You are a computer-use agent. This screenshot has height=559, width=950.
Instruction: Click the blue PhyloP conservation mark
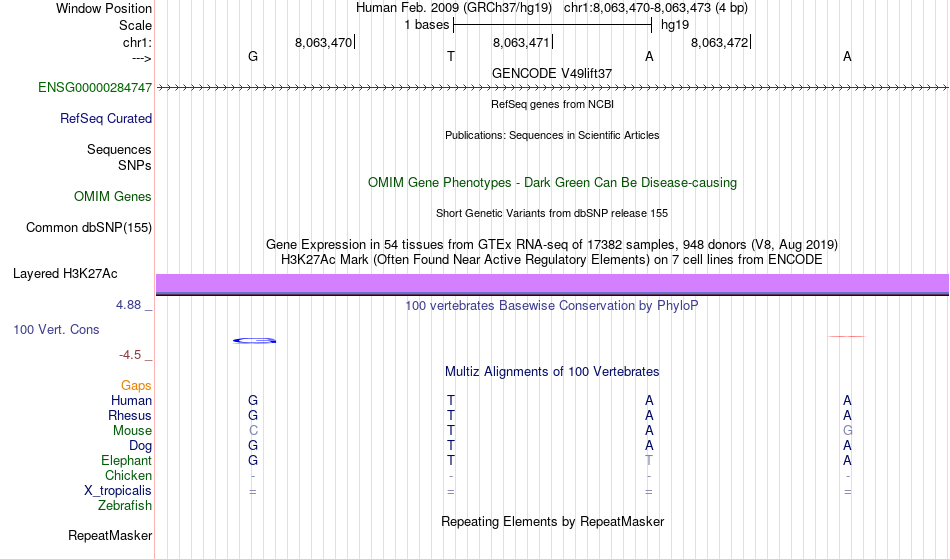pos(254,341)
